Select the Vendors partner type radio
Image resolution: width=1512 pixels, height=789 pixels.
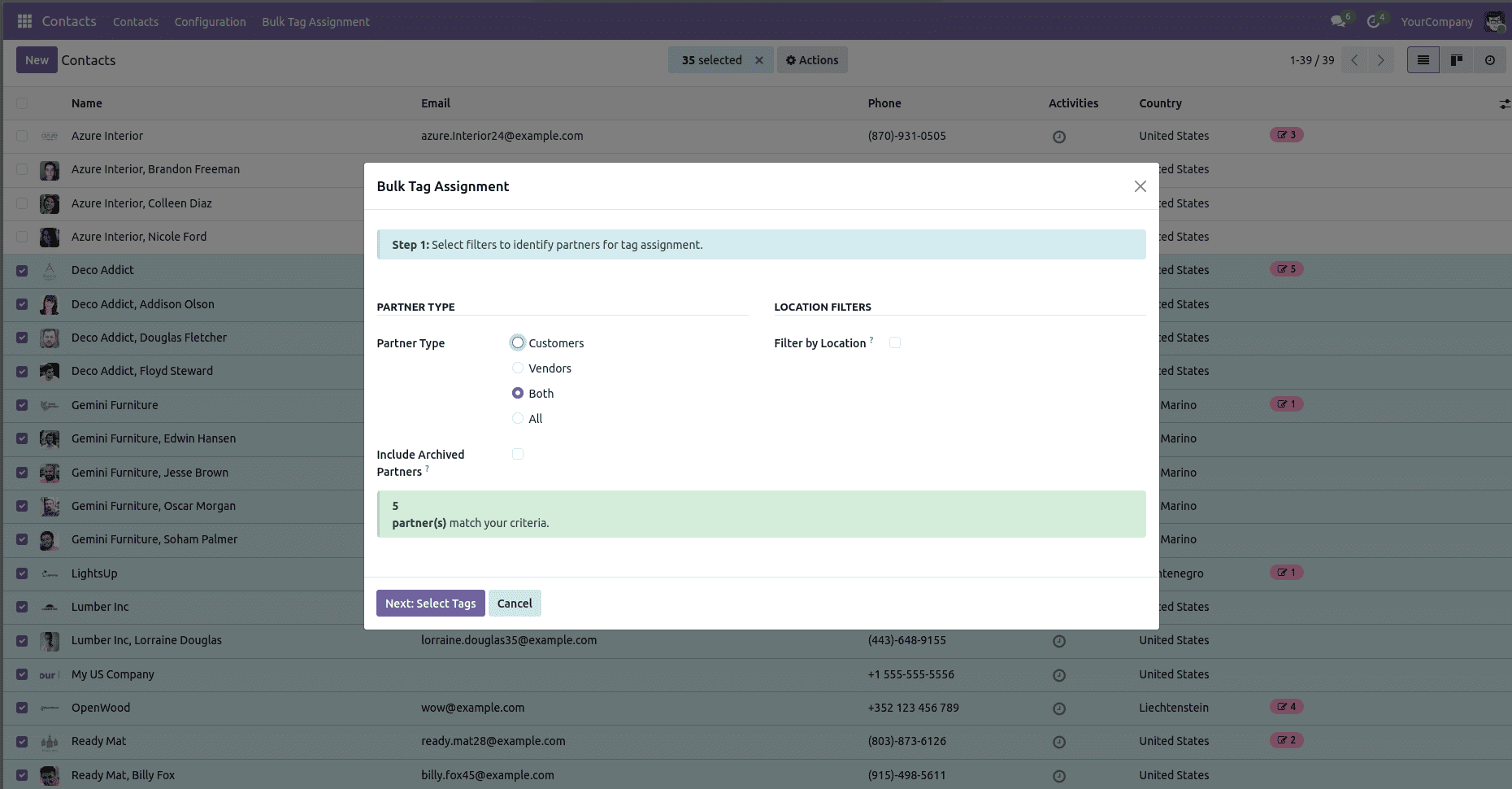[x=517, y=368]
